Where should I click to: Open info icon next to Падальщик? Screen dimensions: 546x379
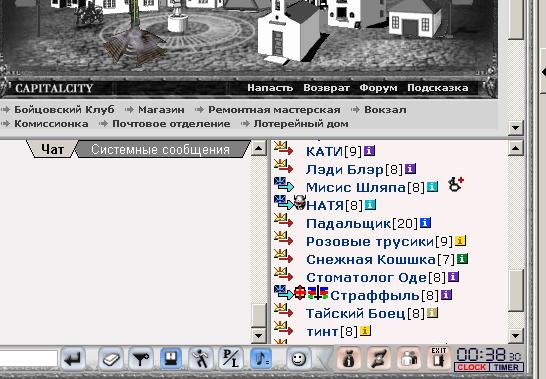coord(425,223)
